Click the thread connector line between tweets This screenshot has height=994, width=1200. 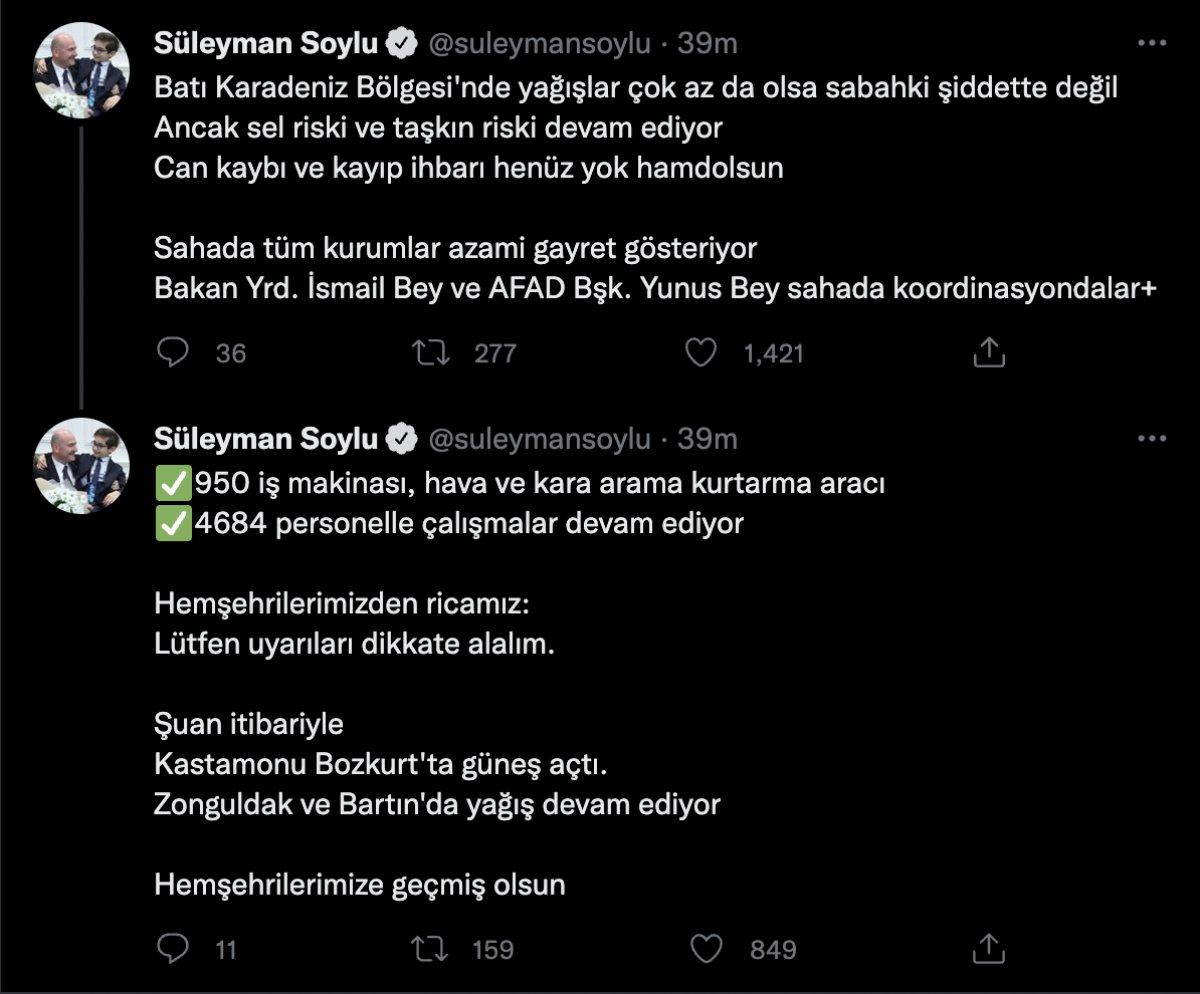(80, 260)
